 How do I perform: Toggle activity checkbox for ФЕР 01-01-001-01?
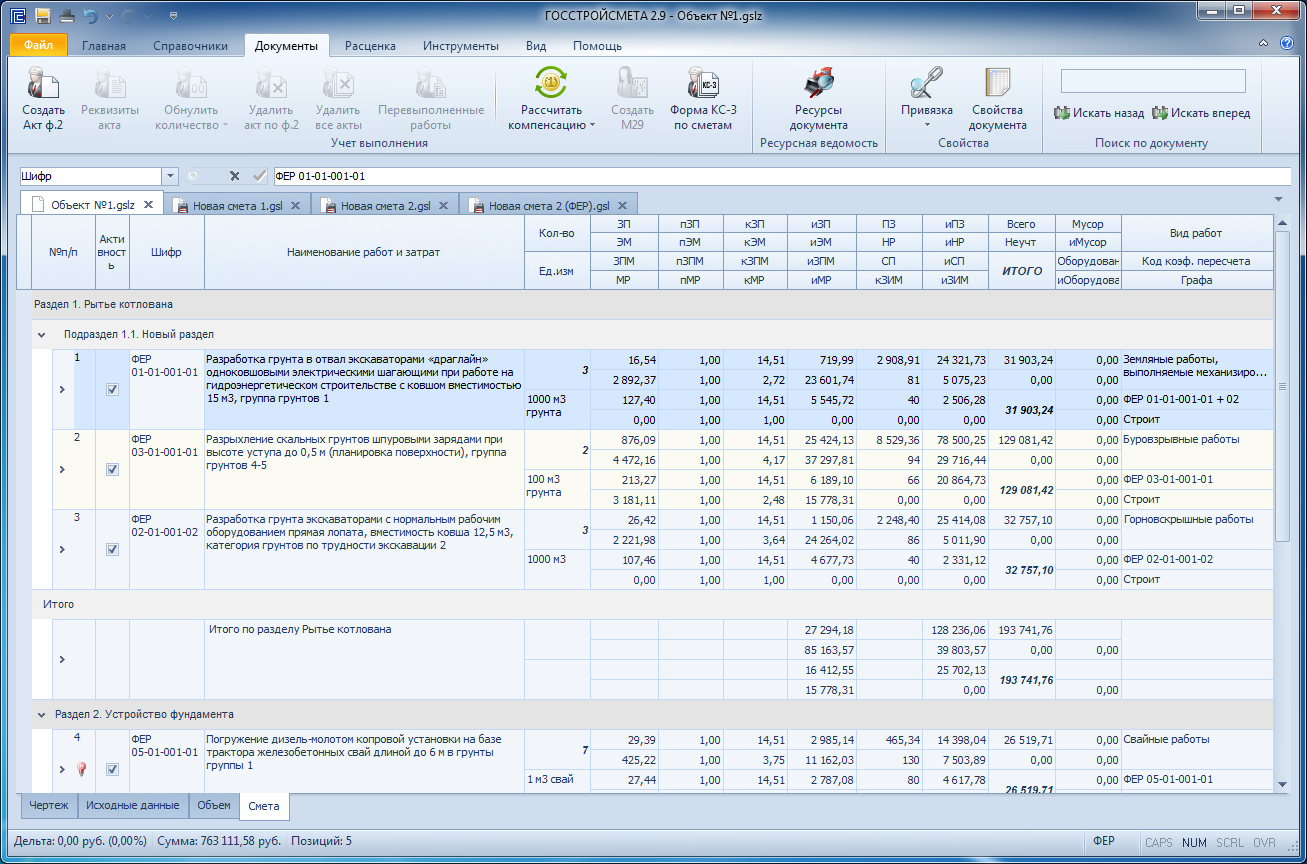112,390
